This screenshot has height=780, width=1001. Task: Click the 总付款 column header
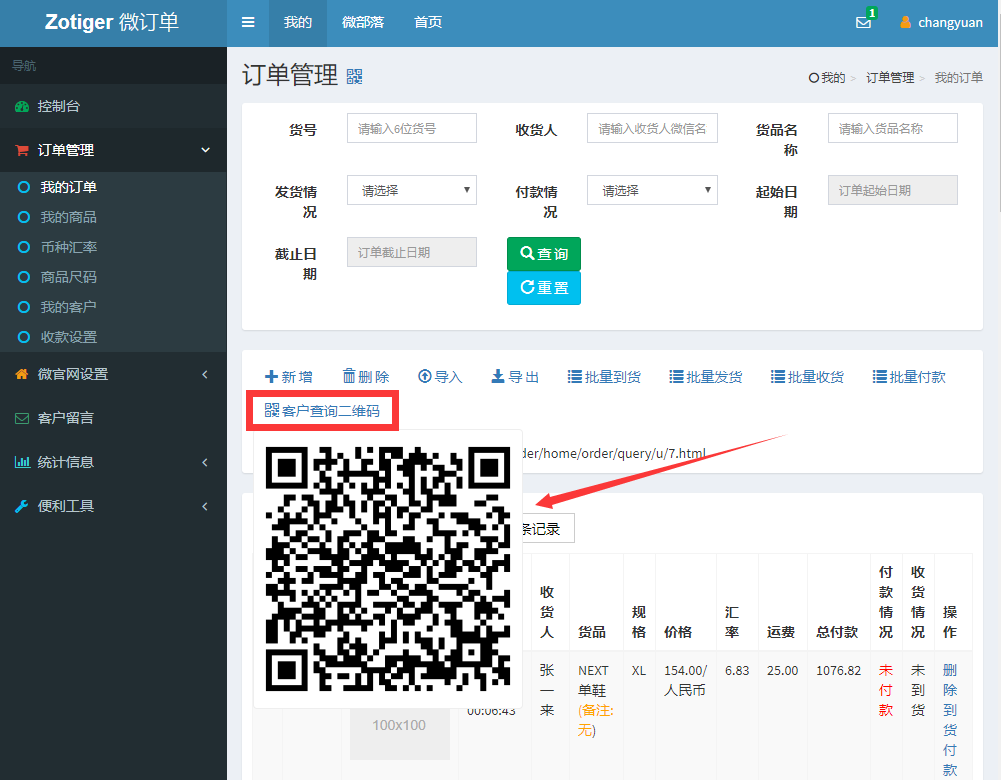point(837,632)
